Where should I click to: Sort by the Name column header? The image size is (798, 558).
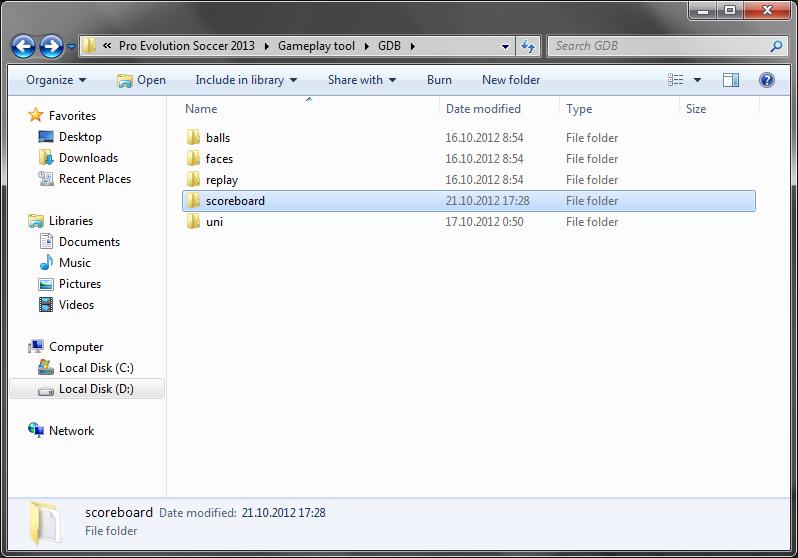tap(201, 109)
